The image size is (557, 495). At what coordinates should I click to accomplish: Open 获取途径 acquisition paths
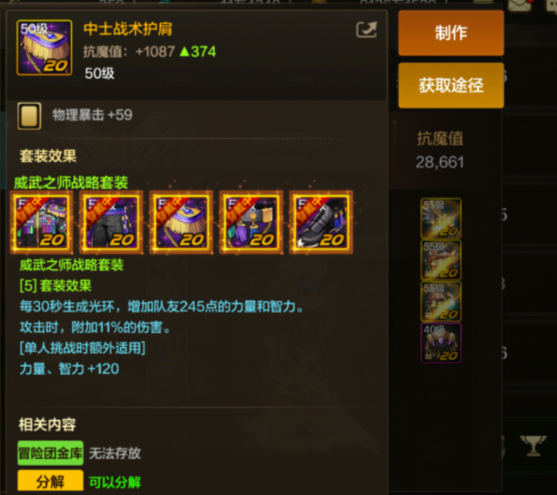pos(451,85)
